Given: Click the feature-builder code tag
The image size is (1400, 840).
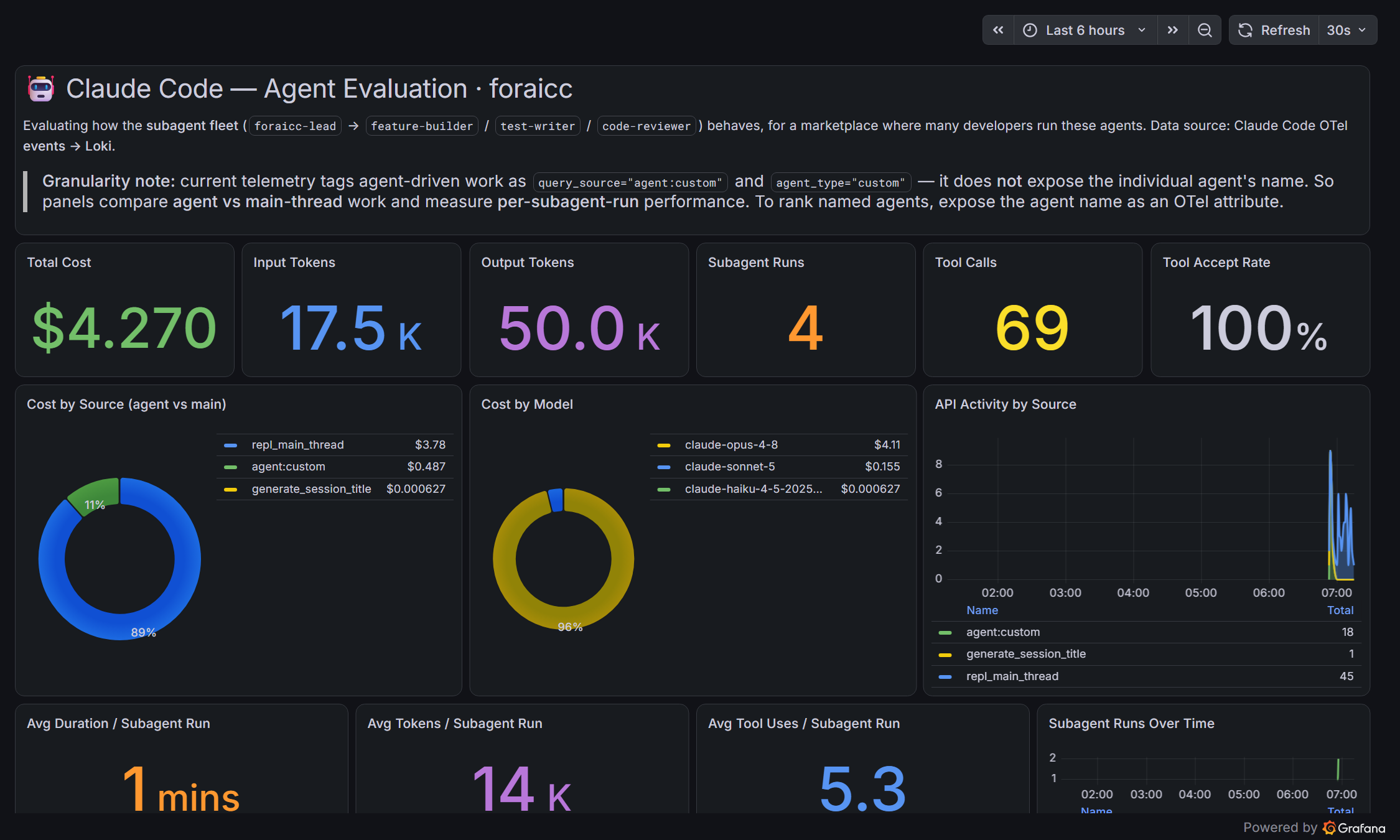Looking at the screenshot, I should coord(422,126).
